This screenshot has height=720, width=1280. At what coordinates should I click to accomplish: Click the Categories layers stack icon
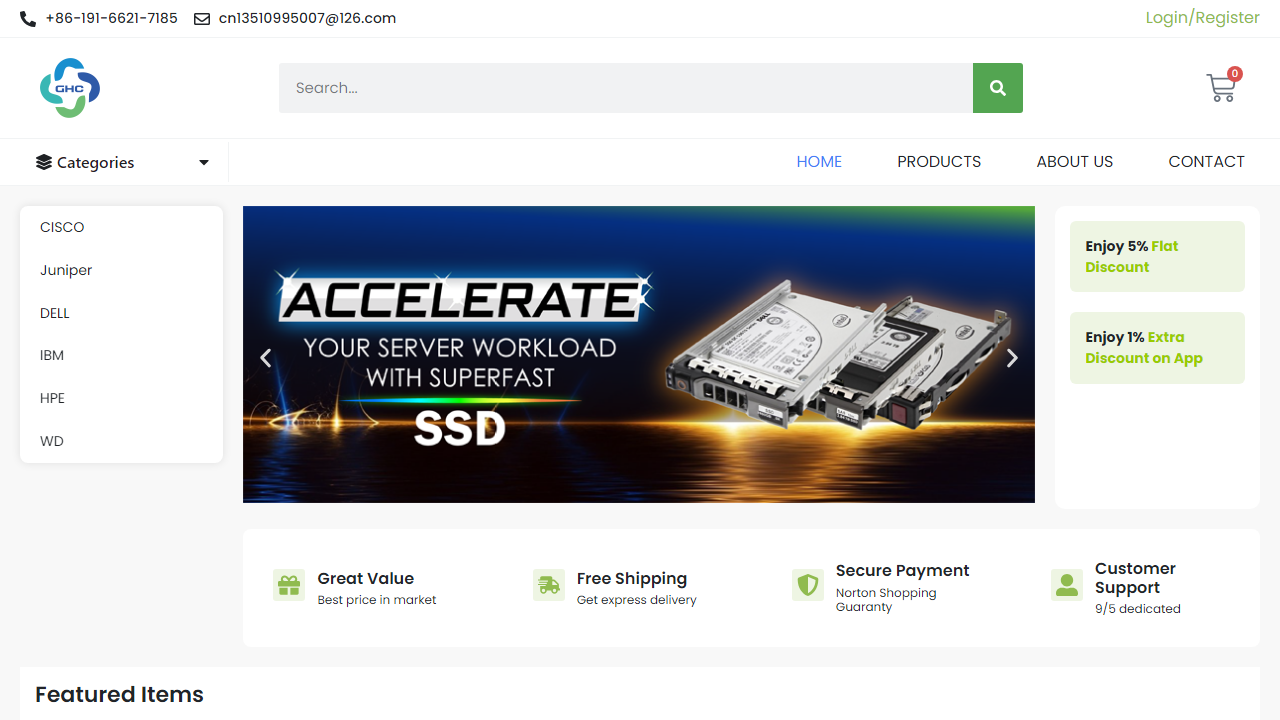[44, 162]
